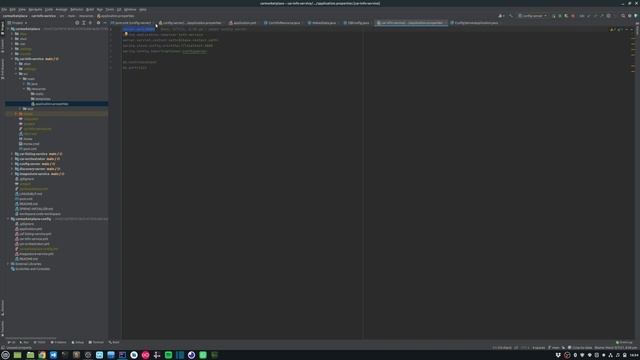640x360 pixels.
Task: Toggle the Terminal tool window
Action: pyautogui.click(x=96, y=342)
